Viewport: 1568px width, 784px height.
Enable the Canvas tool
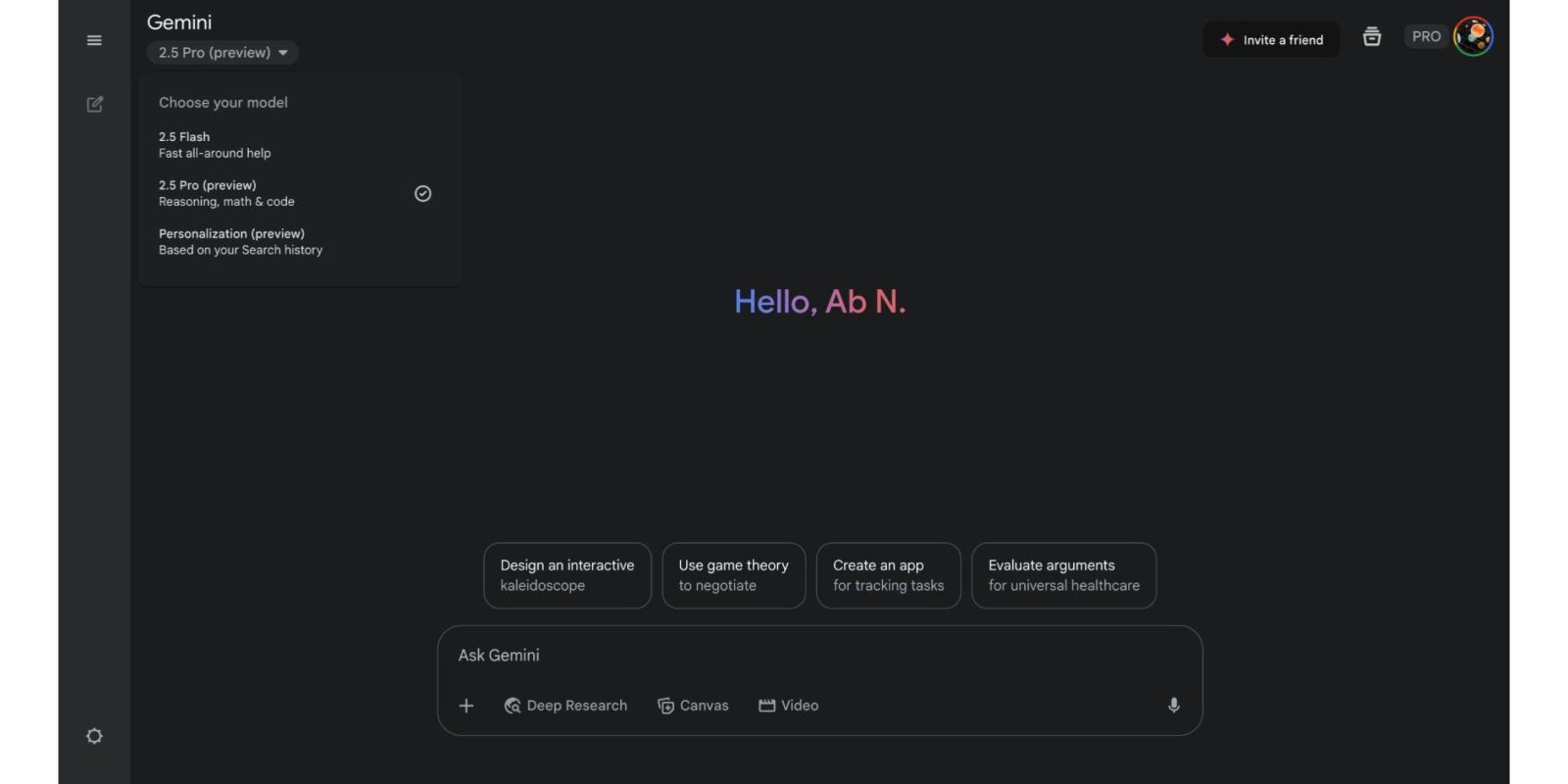[693, 706]
